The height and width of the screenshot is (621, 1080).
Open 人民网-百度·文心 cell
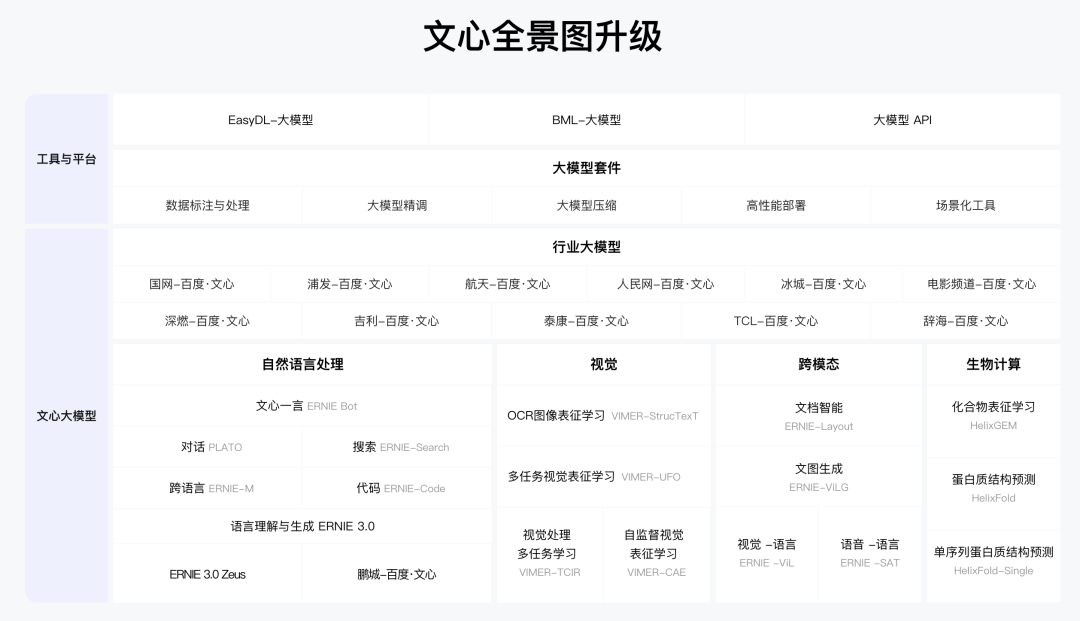click(x=665, y=284)
